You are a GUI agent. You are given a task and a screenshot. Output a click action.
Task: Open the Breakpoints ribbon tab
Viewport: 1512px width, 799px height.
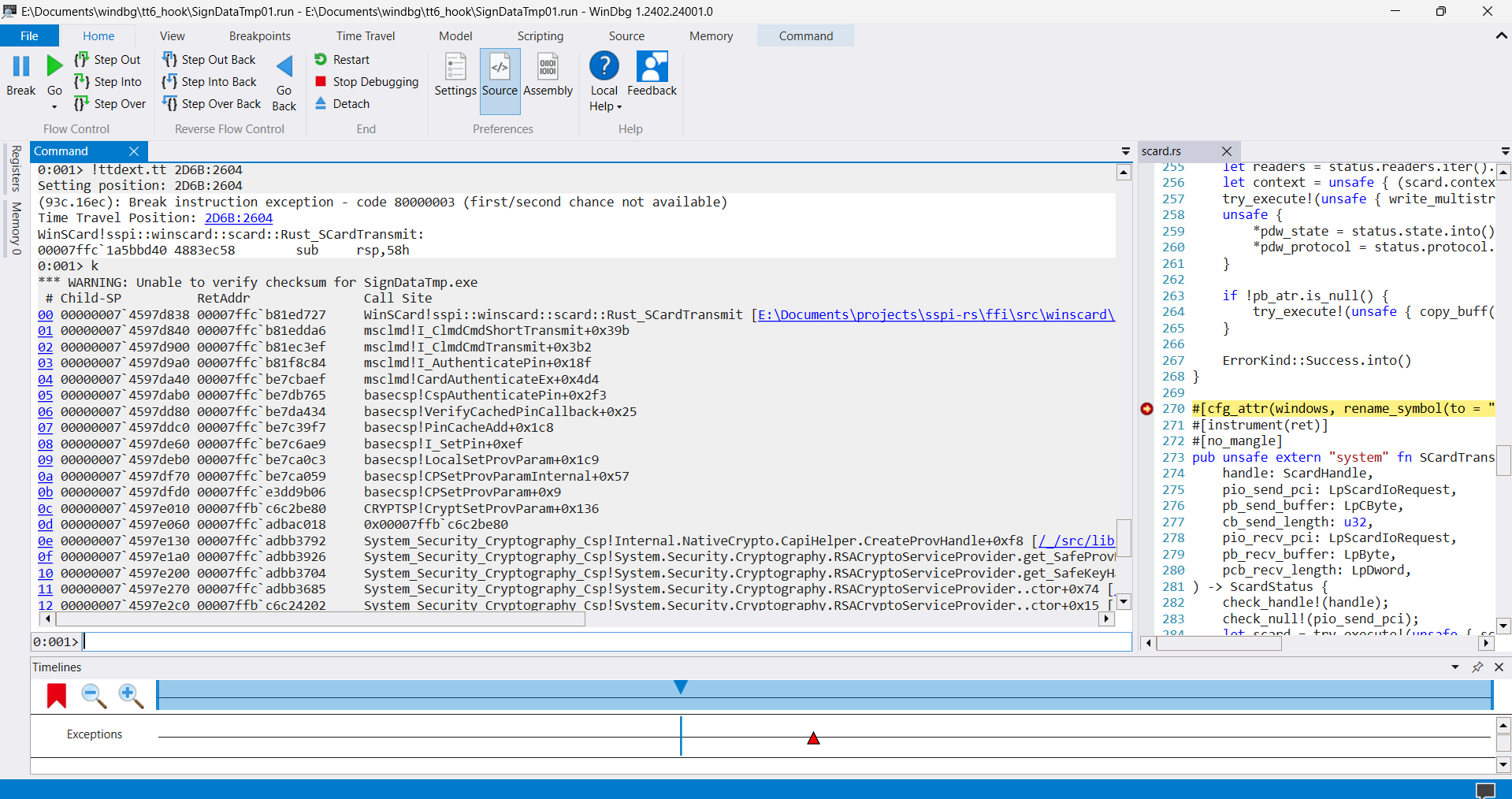(260, 36)
